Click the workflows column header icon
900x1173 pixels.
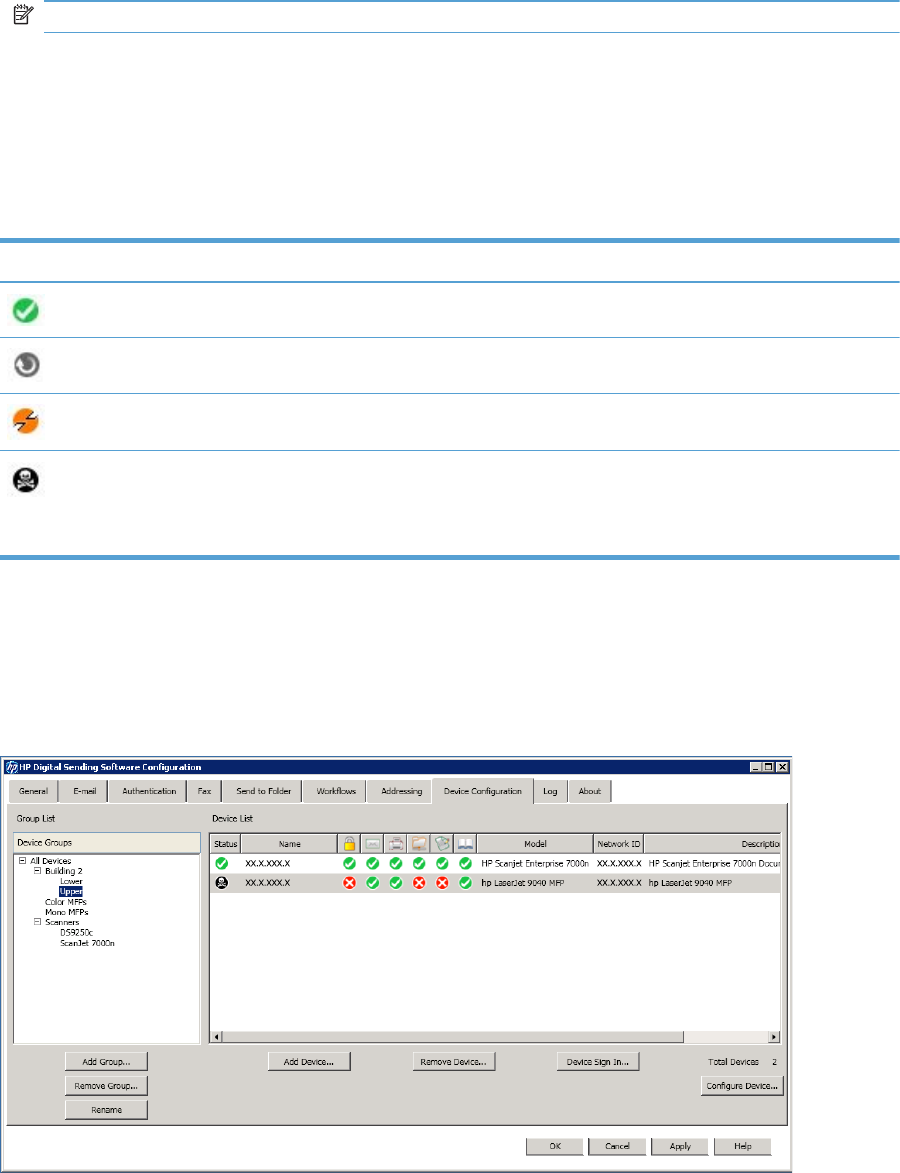coord(442,844)
